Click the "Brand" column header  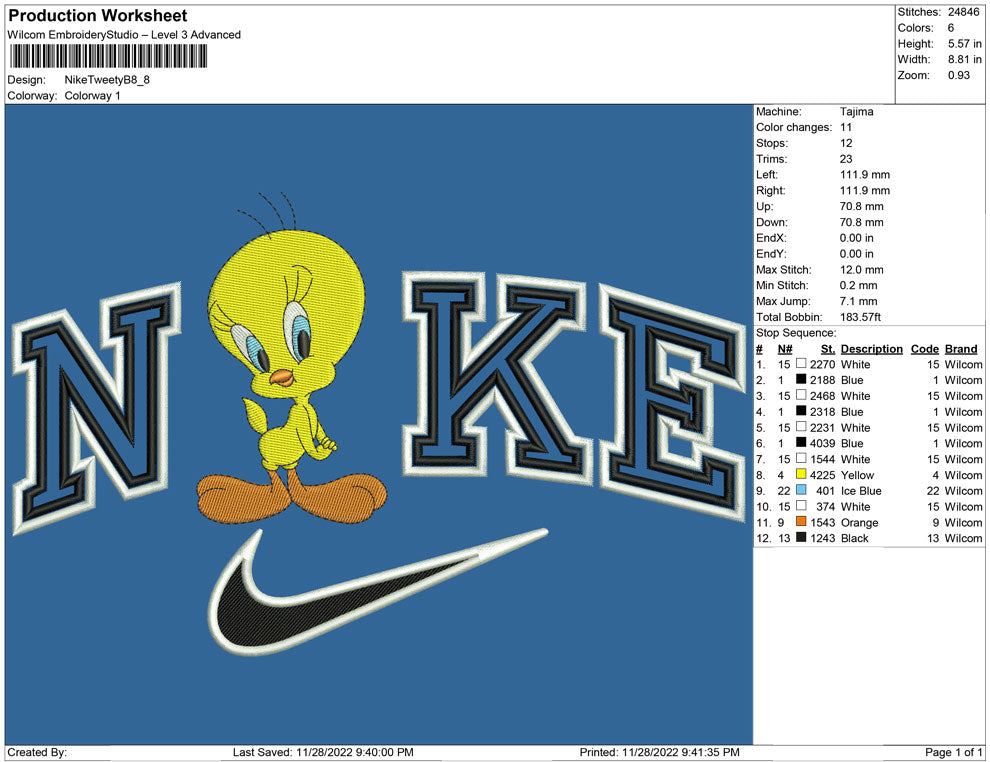click(x=961, y=348)
